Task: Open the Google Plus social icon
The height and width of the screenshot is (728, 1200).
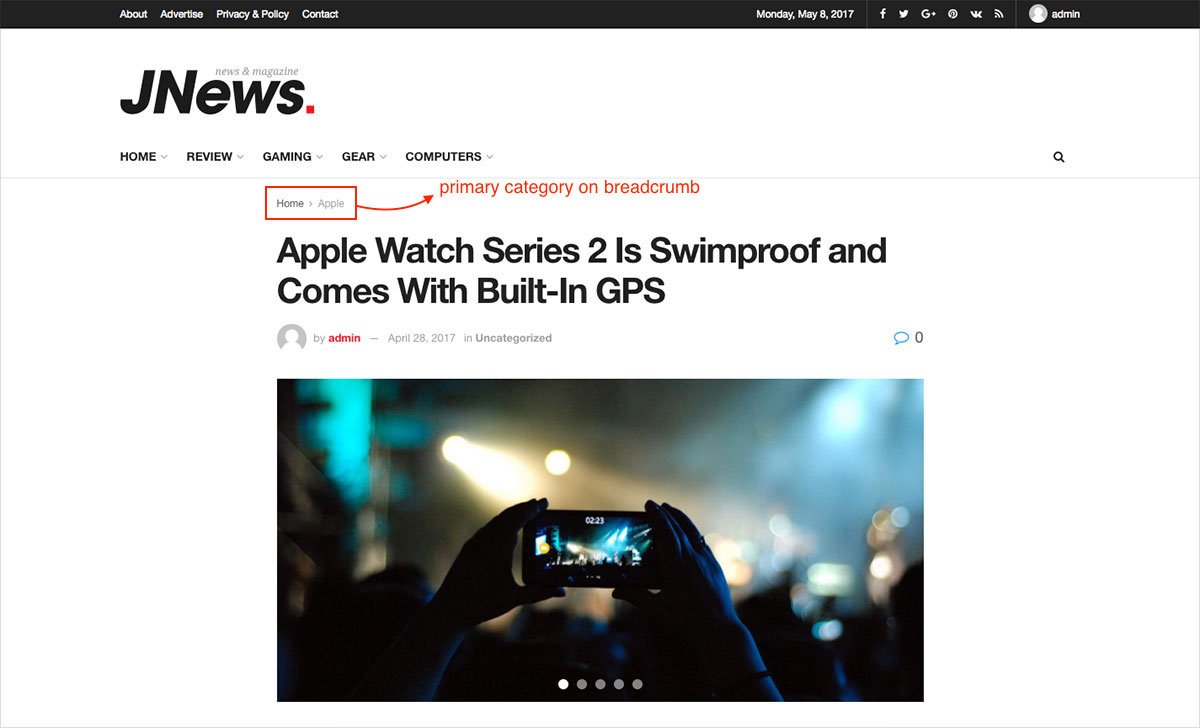Action: click(x=928, y=14)
